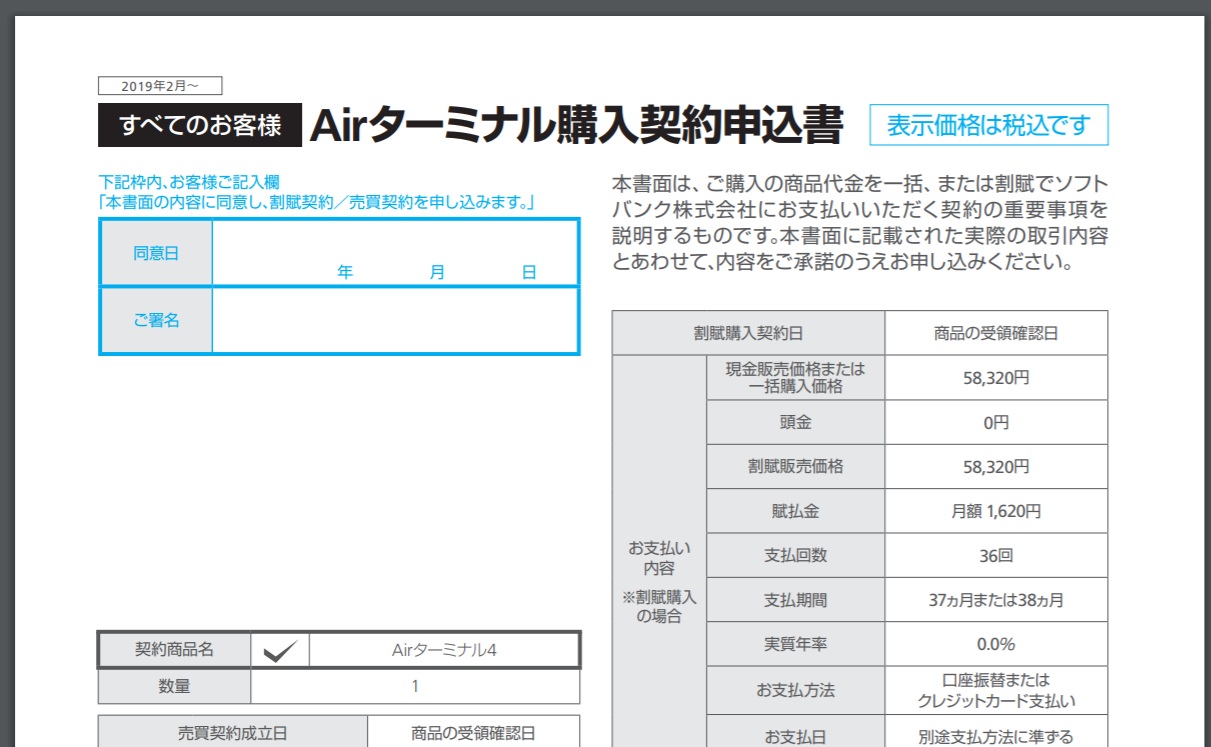
Task: Click the quantity value 1 cell
Action: click(415, 687)
